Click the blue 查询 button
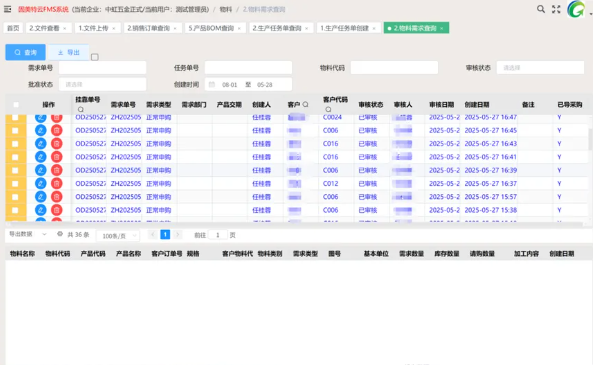593x365 pixels. coord(25,52)
